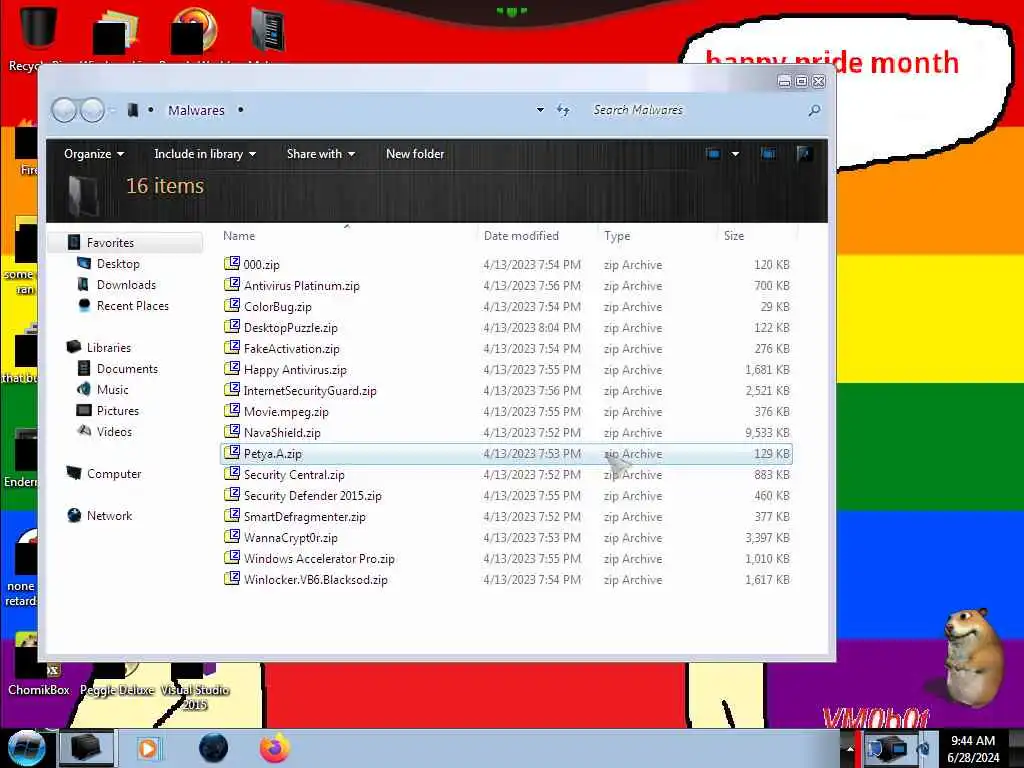Sort by Date modified column header
This screenshot has height=768, width=1024.
pos(521,236)
